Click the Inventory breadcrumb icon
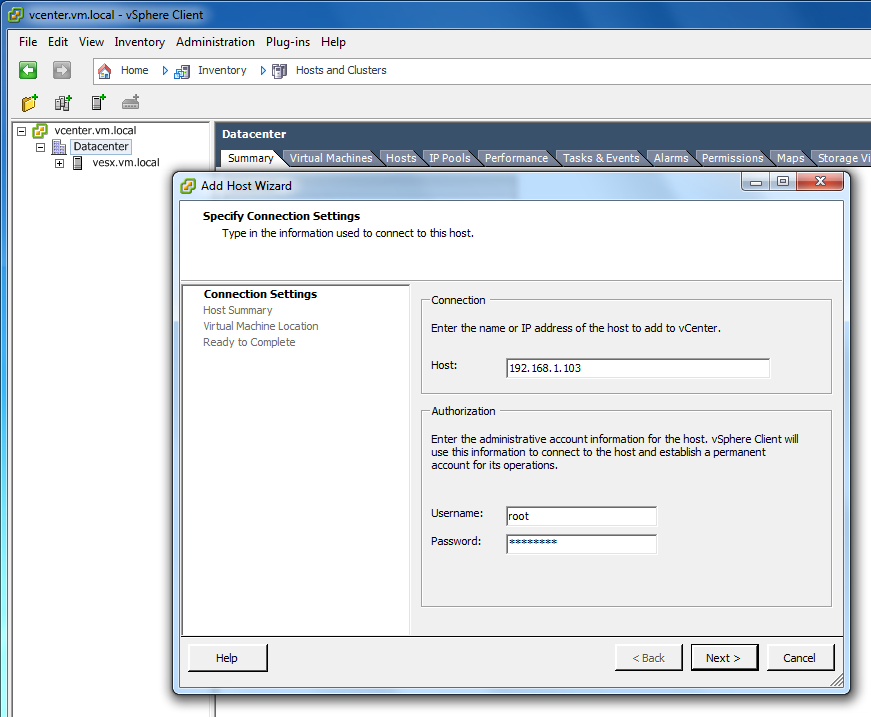This screenshot has width=871, height=717. 182,71
